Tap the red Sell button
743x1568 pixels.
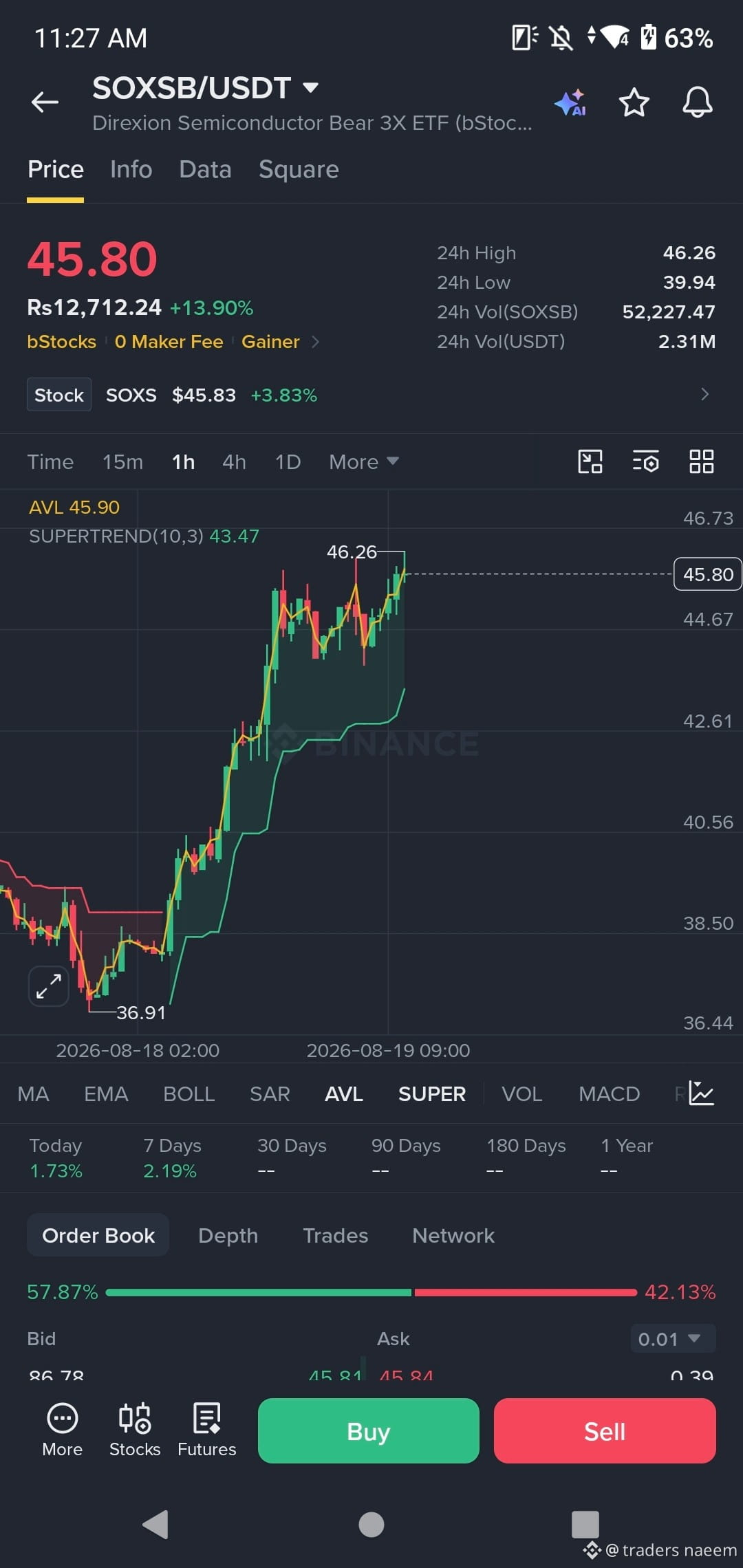(x=605, y=1430)
